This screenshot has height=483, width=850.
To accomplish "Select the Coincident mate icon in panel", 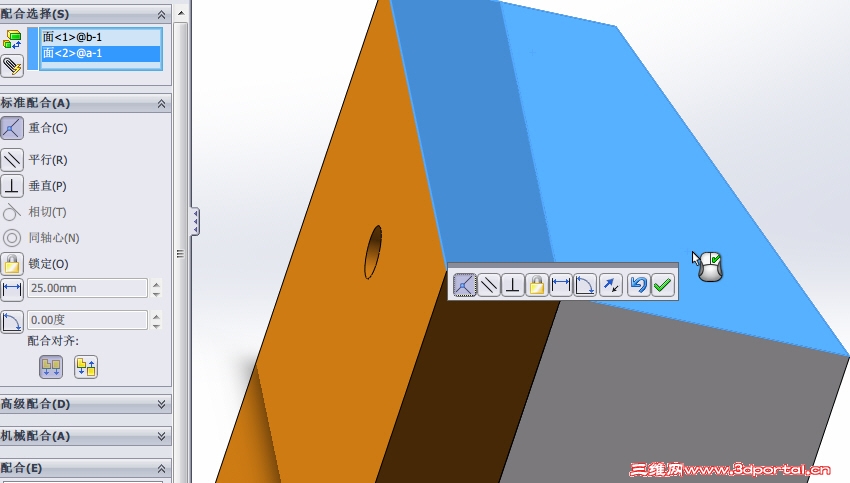I will pyautogui.click(x=12, y=128).
